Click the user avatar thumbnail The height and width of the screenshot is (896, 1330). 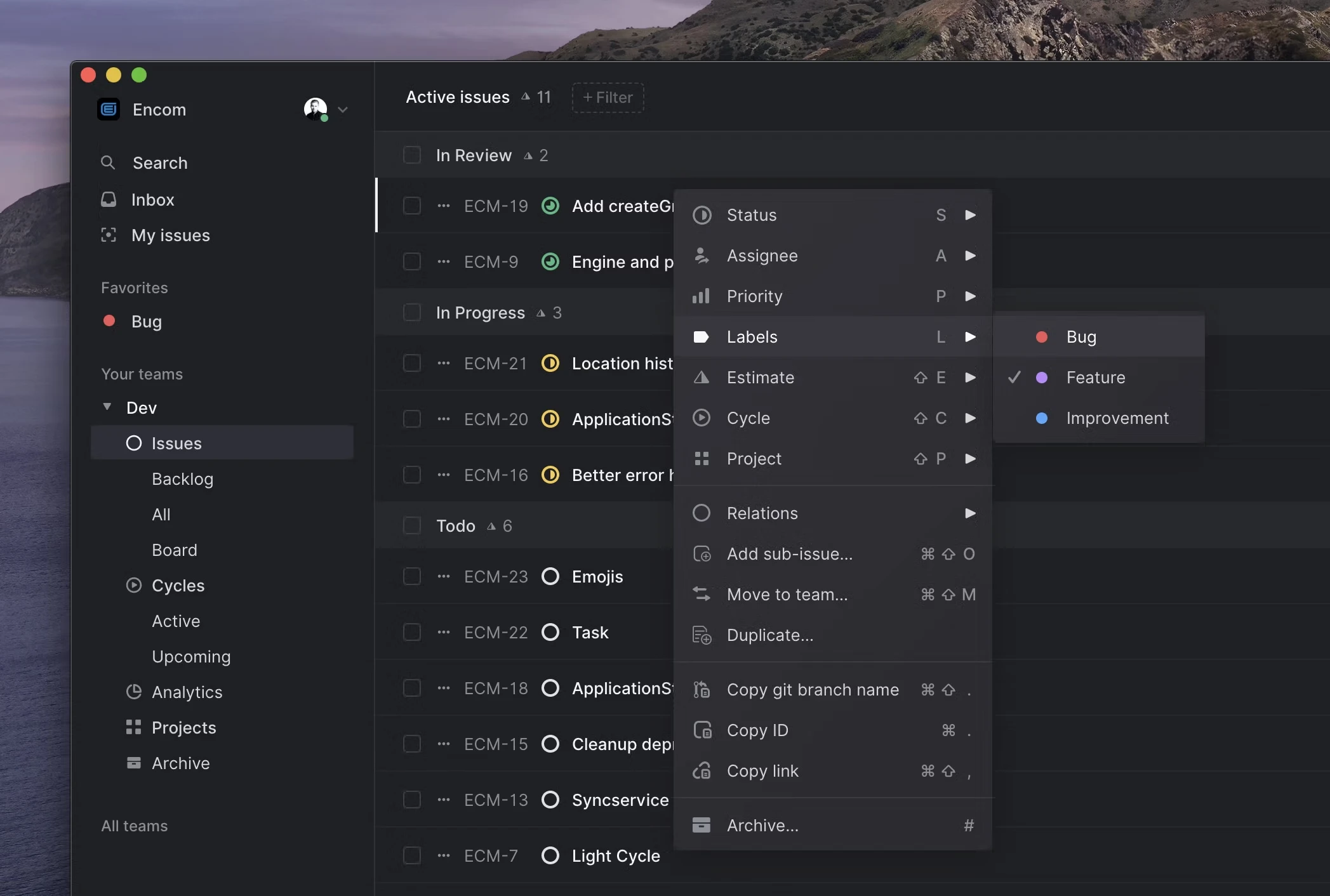pos(316,109)
